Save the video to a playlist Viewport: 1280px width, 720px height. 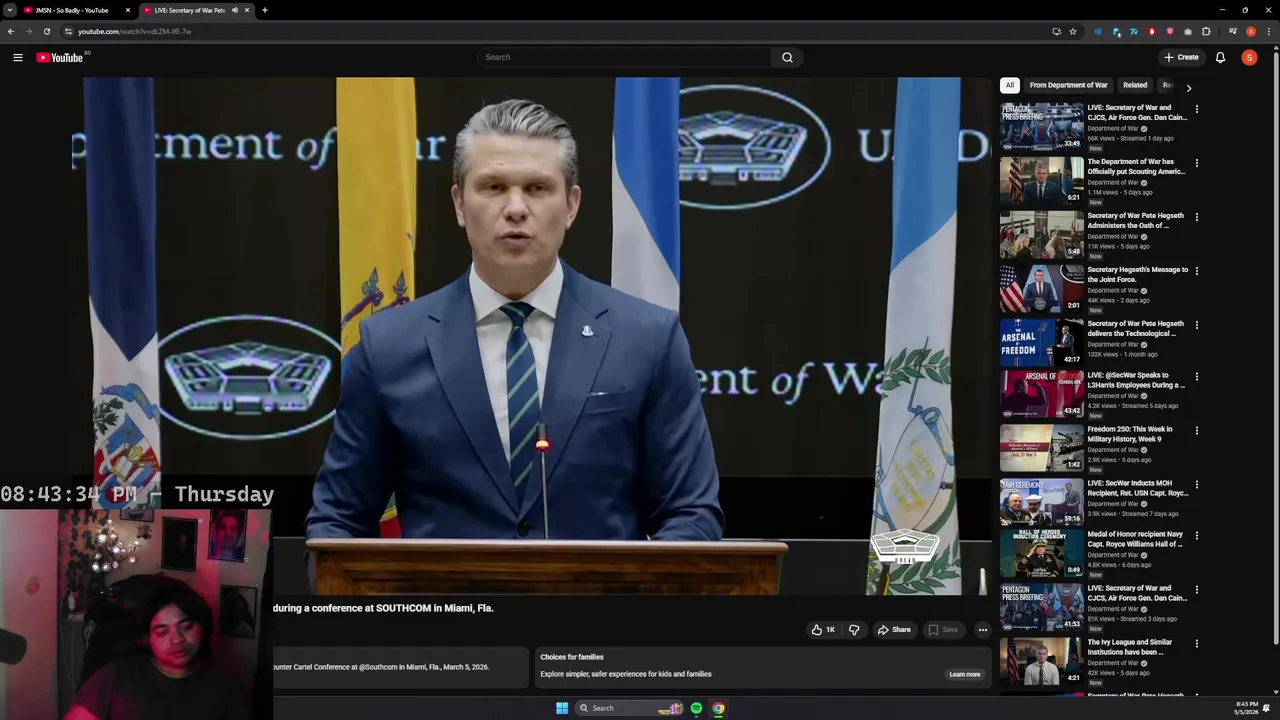pos(943,630)
